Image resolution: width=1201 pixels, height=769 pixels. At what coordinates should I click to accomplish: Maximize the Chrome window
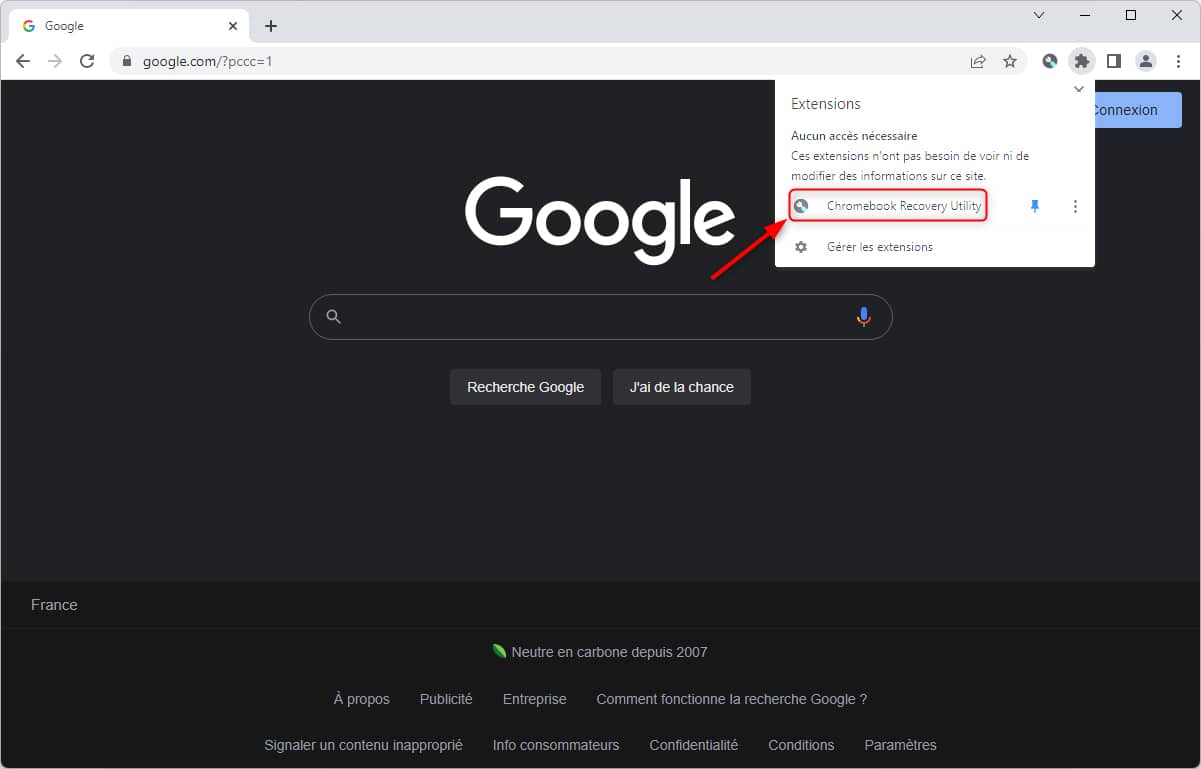coord(1131,15)
